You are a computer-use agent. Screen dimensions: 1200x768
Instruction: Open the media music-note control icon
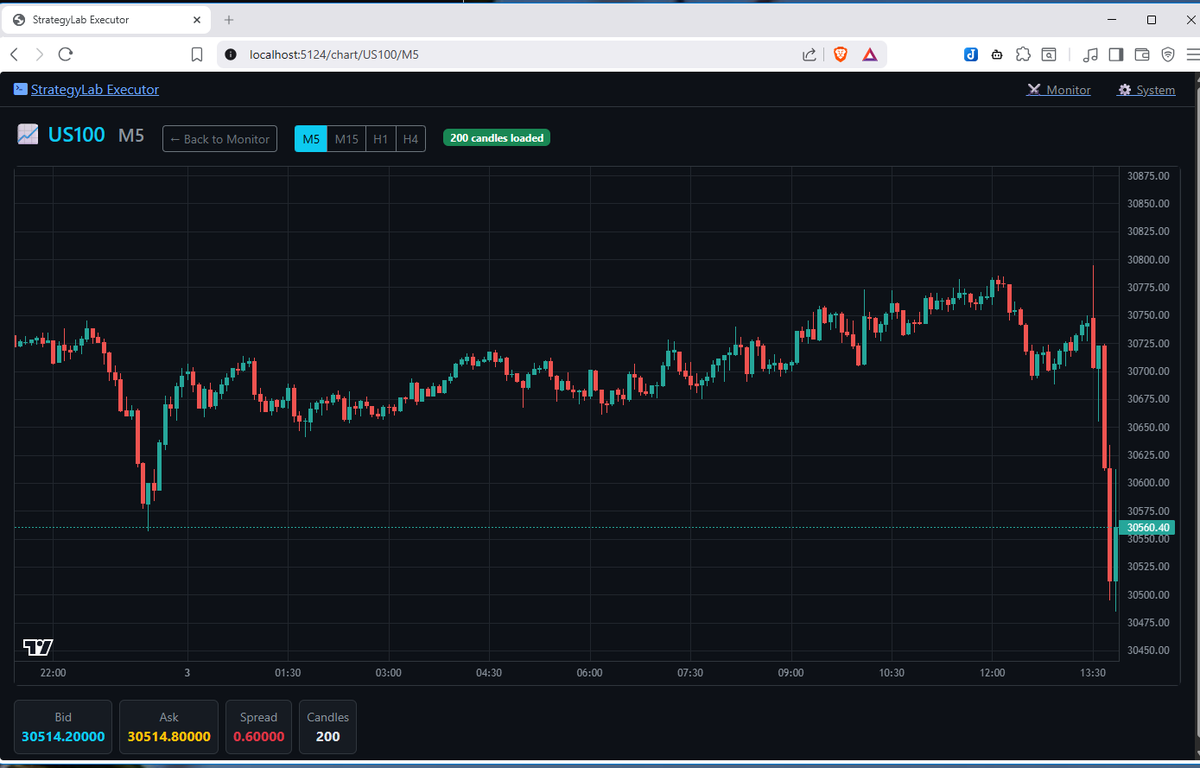pyautogui.click(x=1091, y=54)
